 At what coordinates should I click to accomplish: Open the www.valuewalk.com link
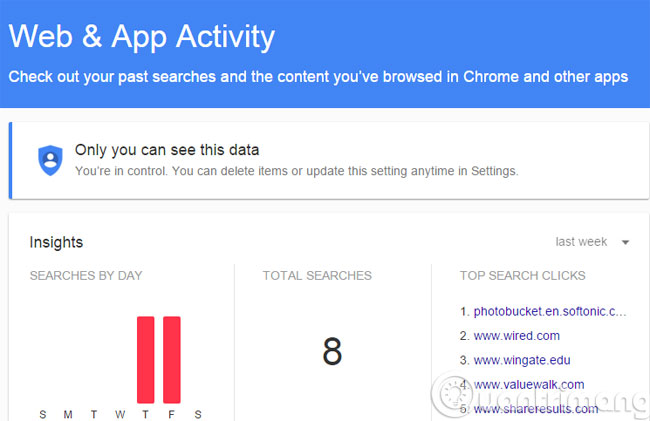pyautogui.click(x=528, y=384)
